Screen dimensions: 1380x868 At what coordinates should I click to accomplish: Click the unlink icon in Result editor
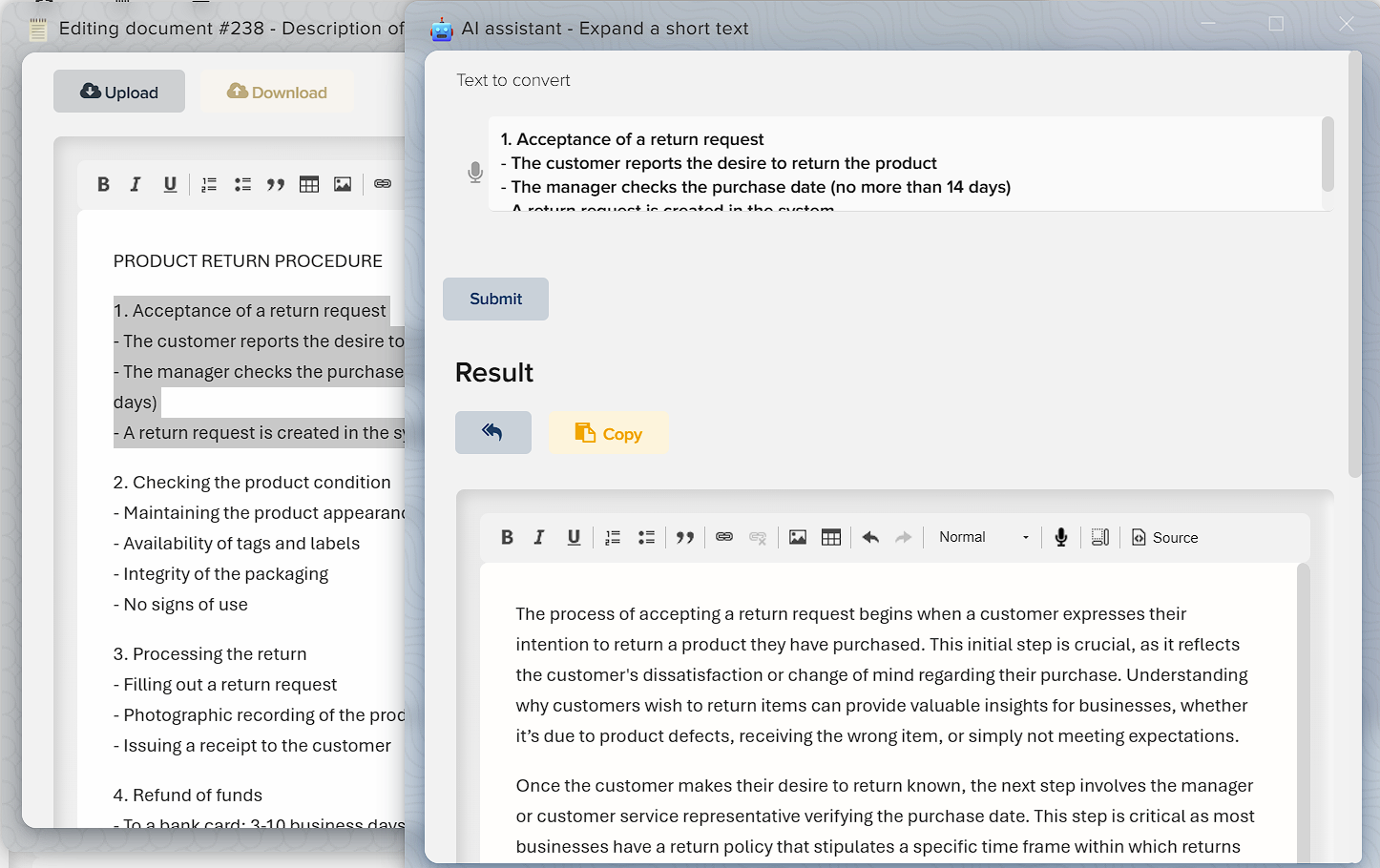(x=758, y=538)
